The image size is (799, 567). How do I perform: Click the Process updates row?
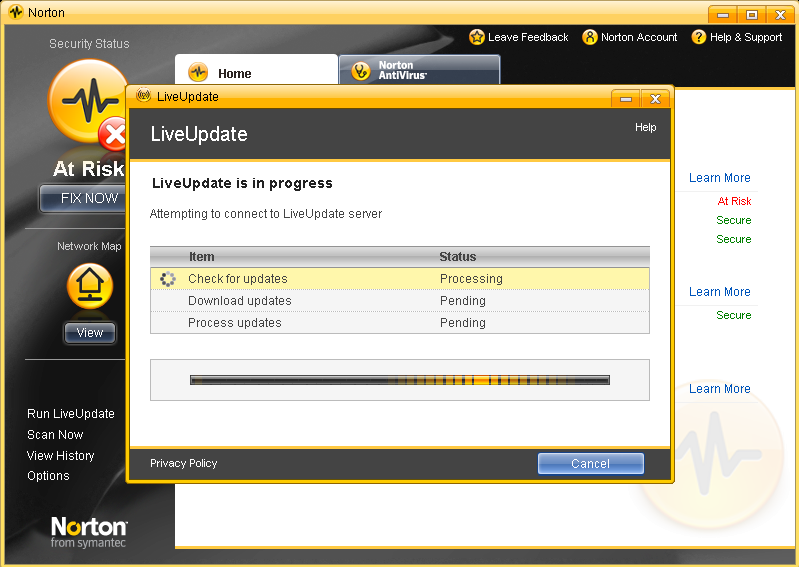(x=400, y=322)
